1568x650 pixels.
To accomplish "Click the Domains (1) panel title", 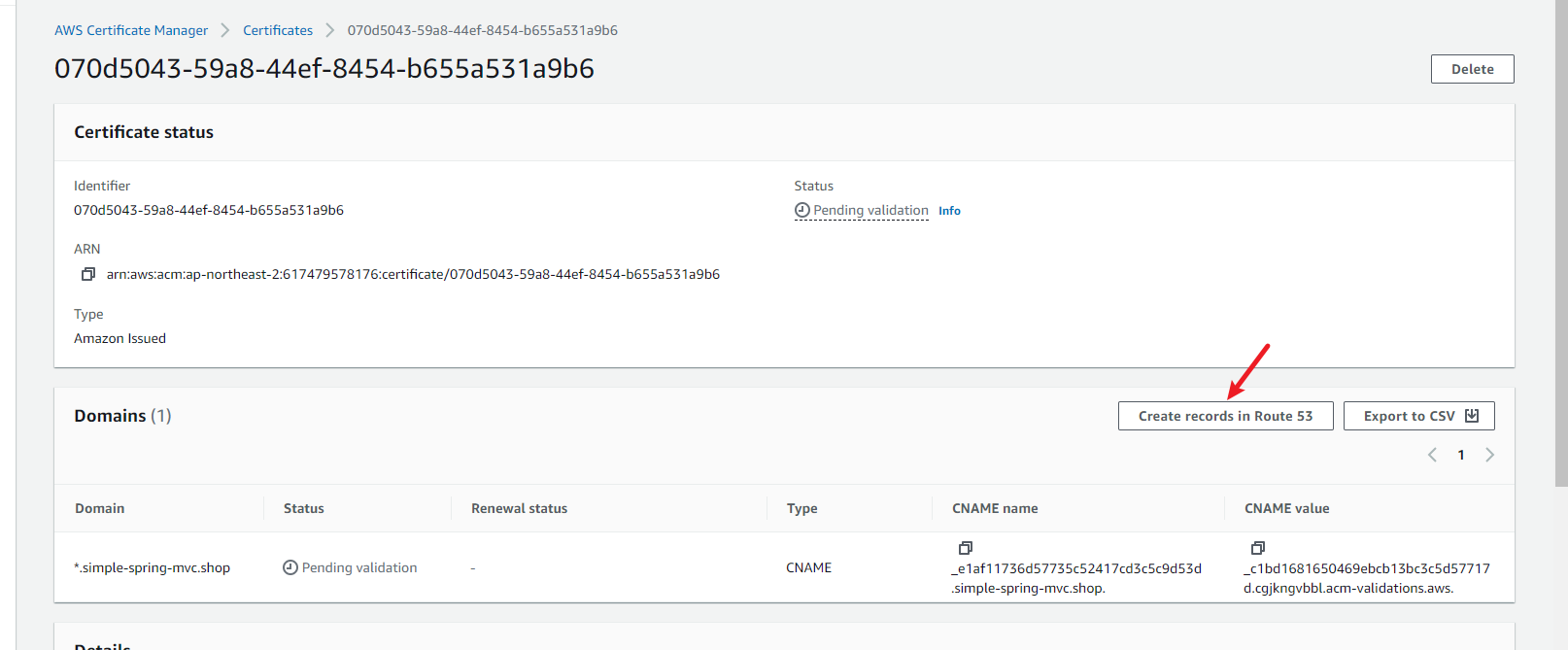I will 122,416.
